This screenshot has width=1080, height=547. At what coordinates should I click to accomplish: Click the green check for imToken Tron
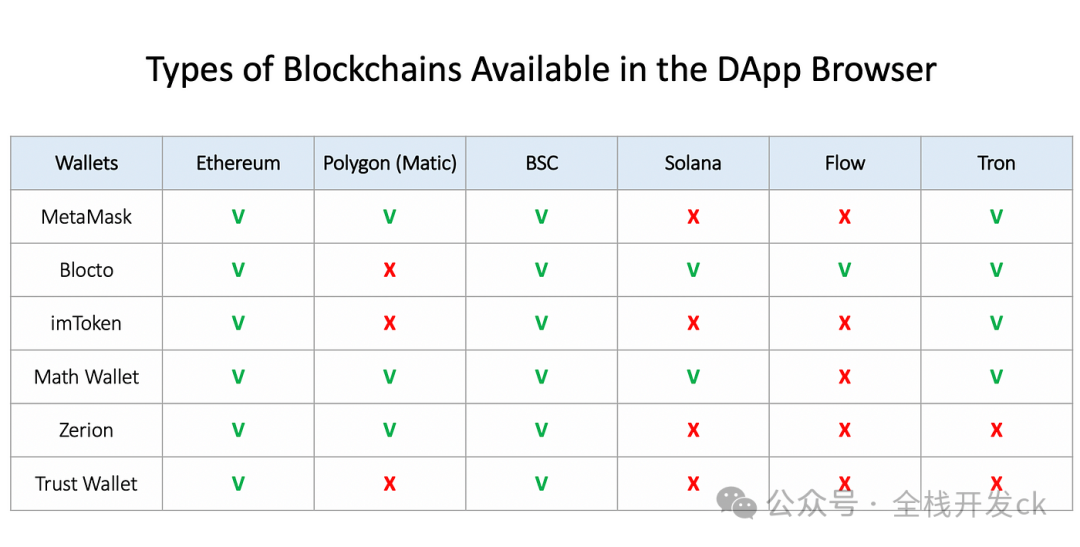996,323
